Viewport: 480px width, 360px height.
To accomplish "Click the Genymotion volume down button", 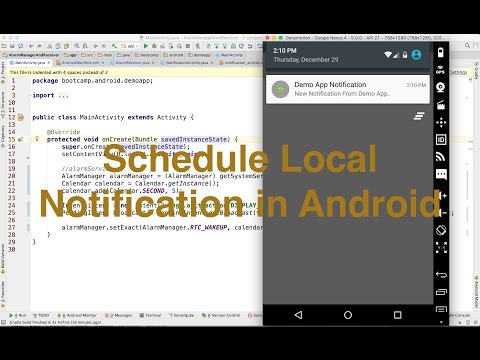I will 443,212.
